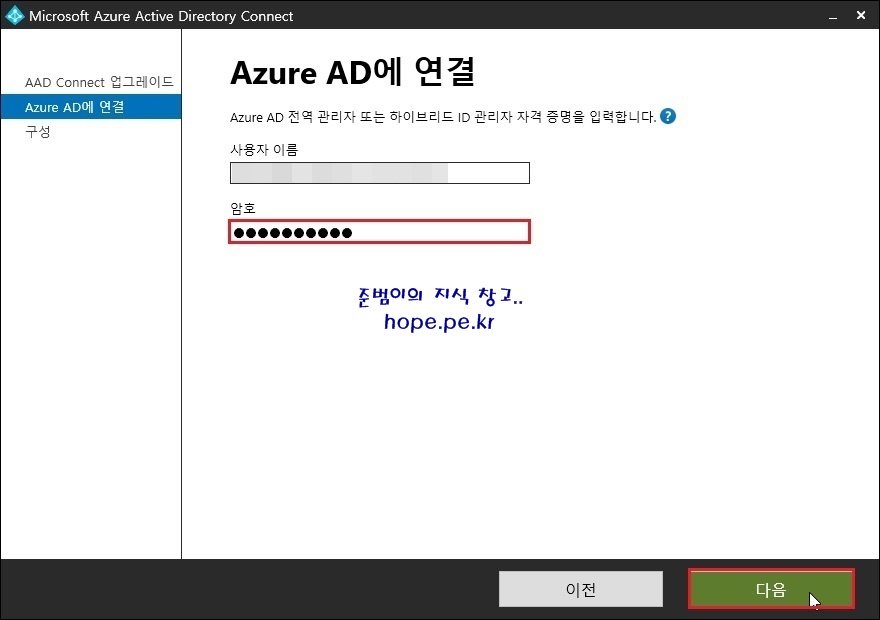Viewport: 880px width, 620px height.
Task: Click the Microsoft Azure Active Directory Connect title
Action: tap(161, 16)
